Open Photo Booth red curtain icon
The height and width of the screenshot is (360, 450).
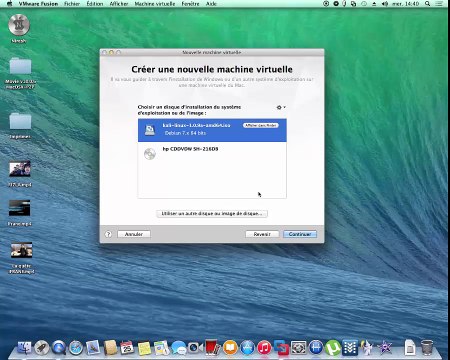(213, 348)
